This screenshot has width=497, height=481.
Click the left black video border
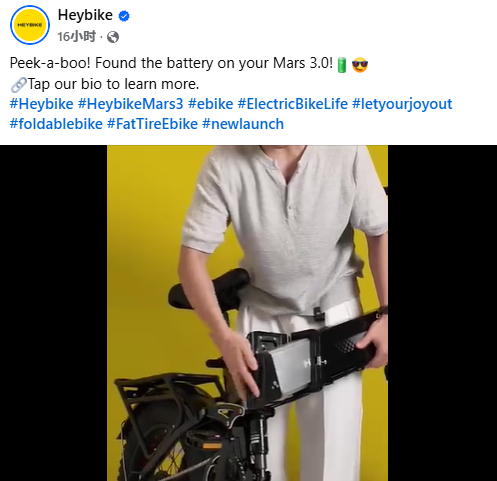tap(53, 313)
